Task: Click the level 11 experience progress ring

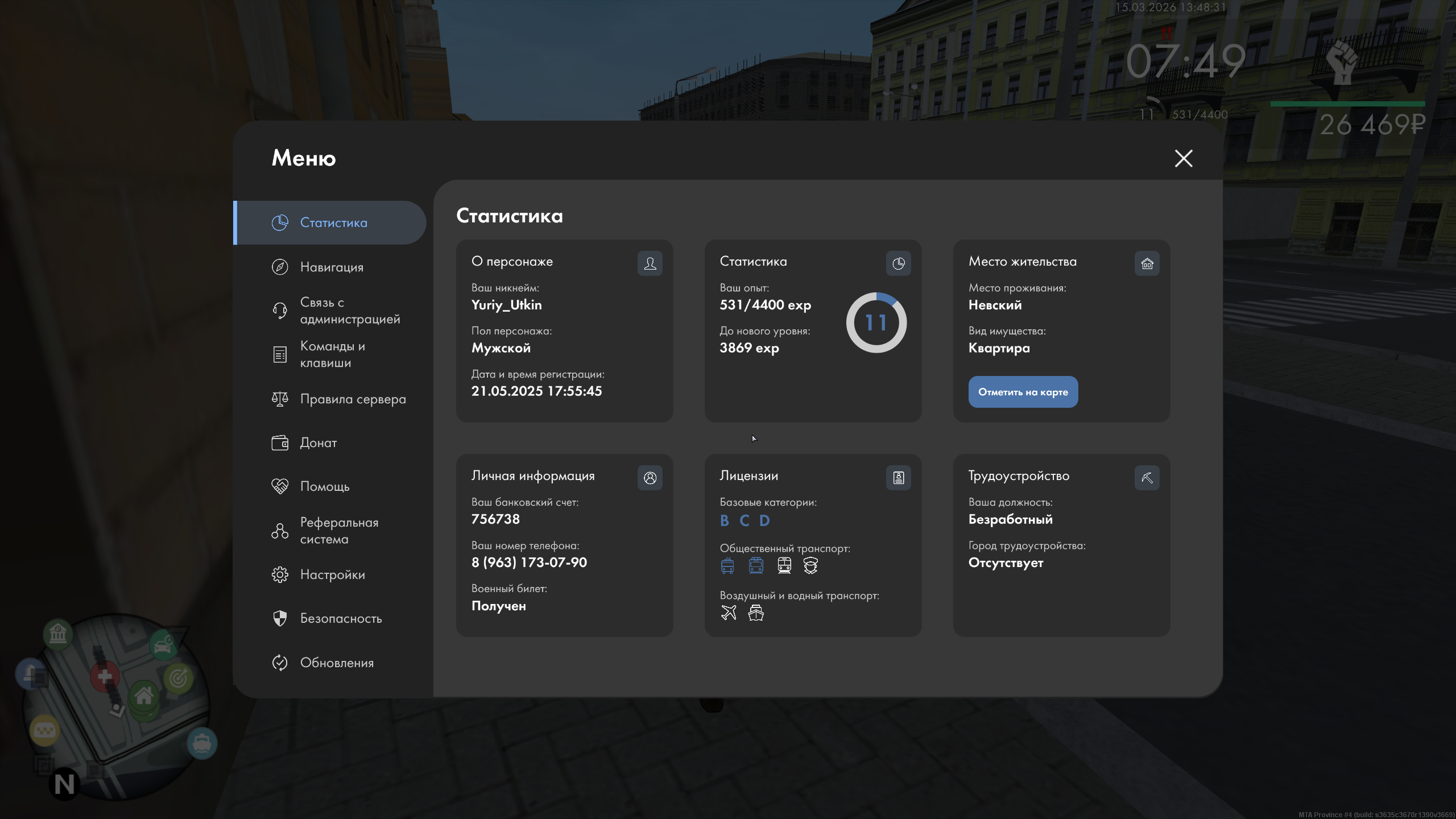Action: click(x=876, y=322)
